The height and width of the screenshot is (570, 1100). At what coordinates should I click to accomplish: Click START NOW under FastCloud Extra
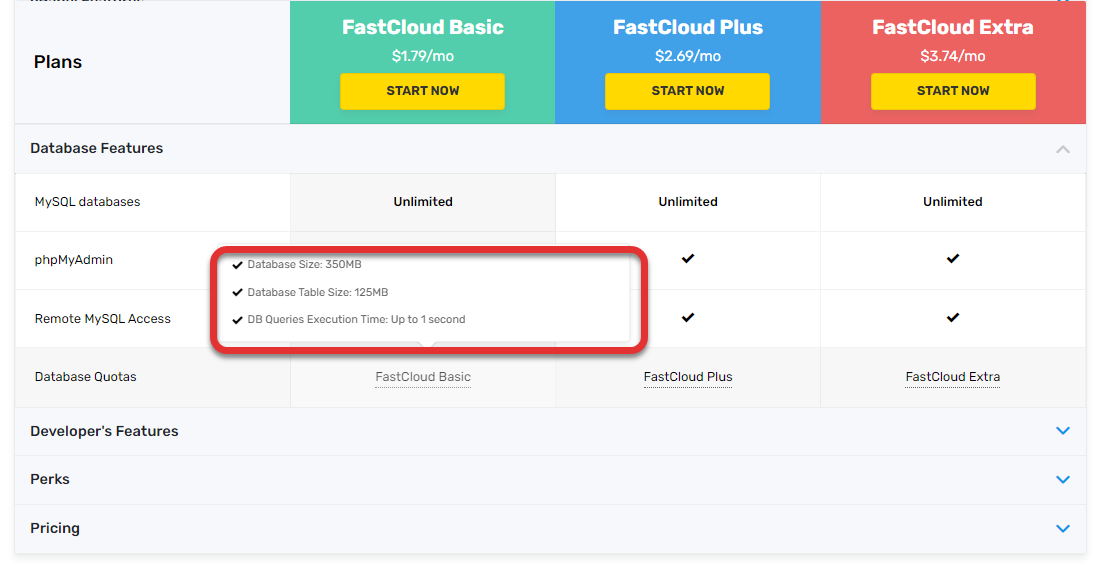pos(953,91)
